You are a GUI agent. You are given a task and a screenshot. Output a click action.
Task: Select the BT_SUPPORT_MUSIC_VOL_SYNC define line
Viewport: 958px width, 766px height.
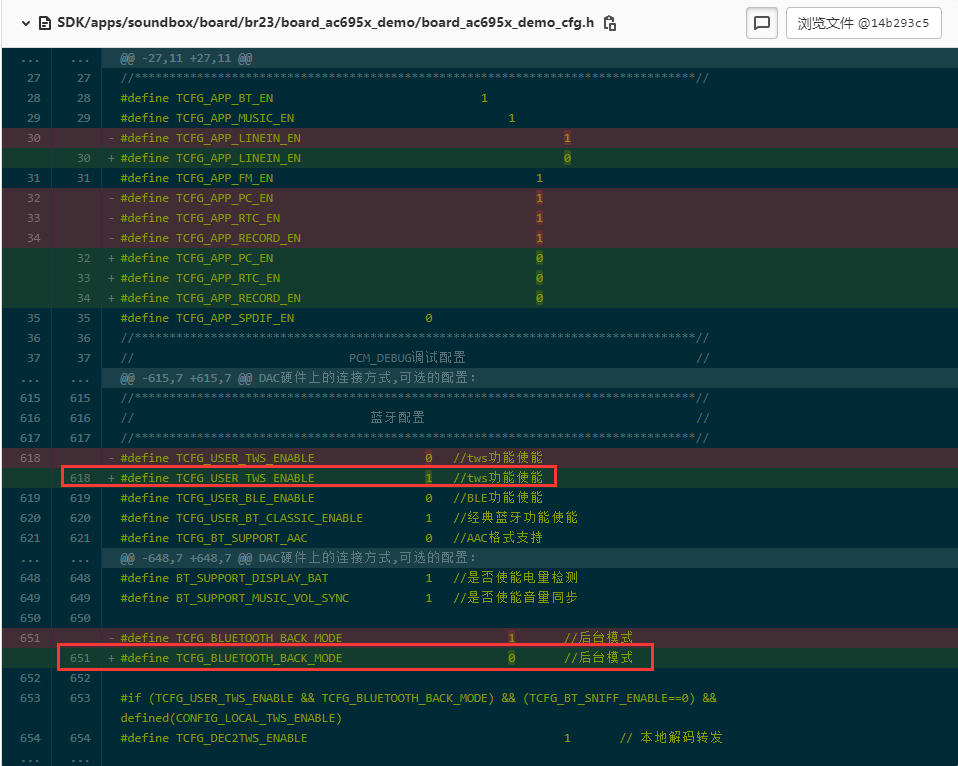pos(529,598)
